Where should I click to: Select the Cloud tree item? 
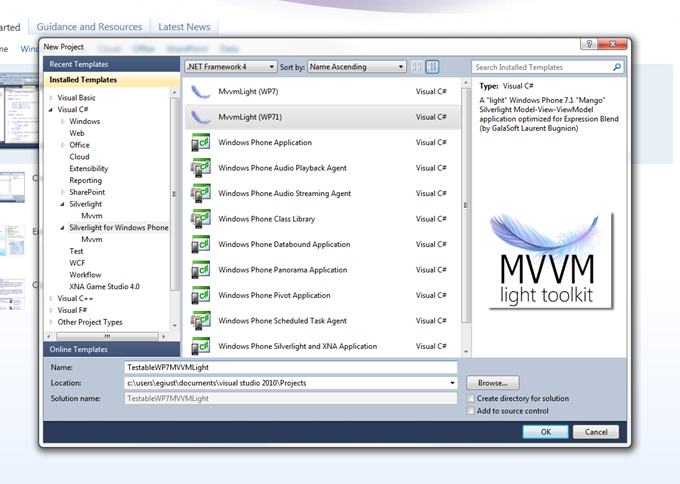click(79, 157)
